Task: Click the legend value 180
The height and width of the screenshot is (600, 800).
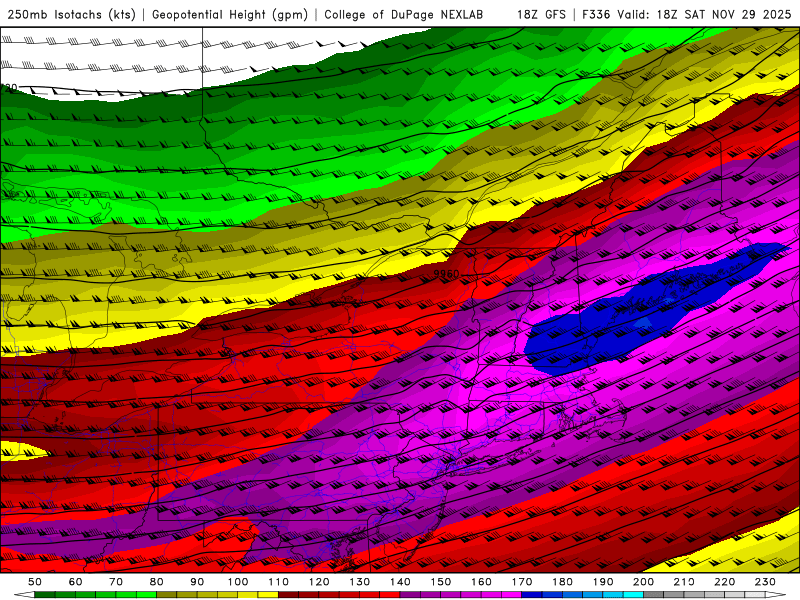Action: (562, 582)
